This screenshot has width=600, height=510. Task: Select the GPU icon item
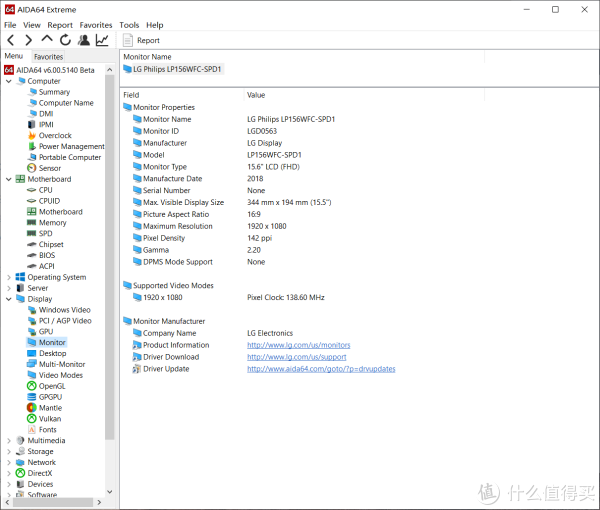pyautogui.click(x=32, y=332)
